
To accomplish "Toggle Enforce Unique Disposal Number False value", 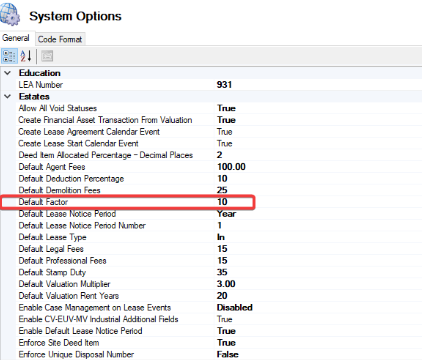I will click(x=227, y=355).
